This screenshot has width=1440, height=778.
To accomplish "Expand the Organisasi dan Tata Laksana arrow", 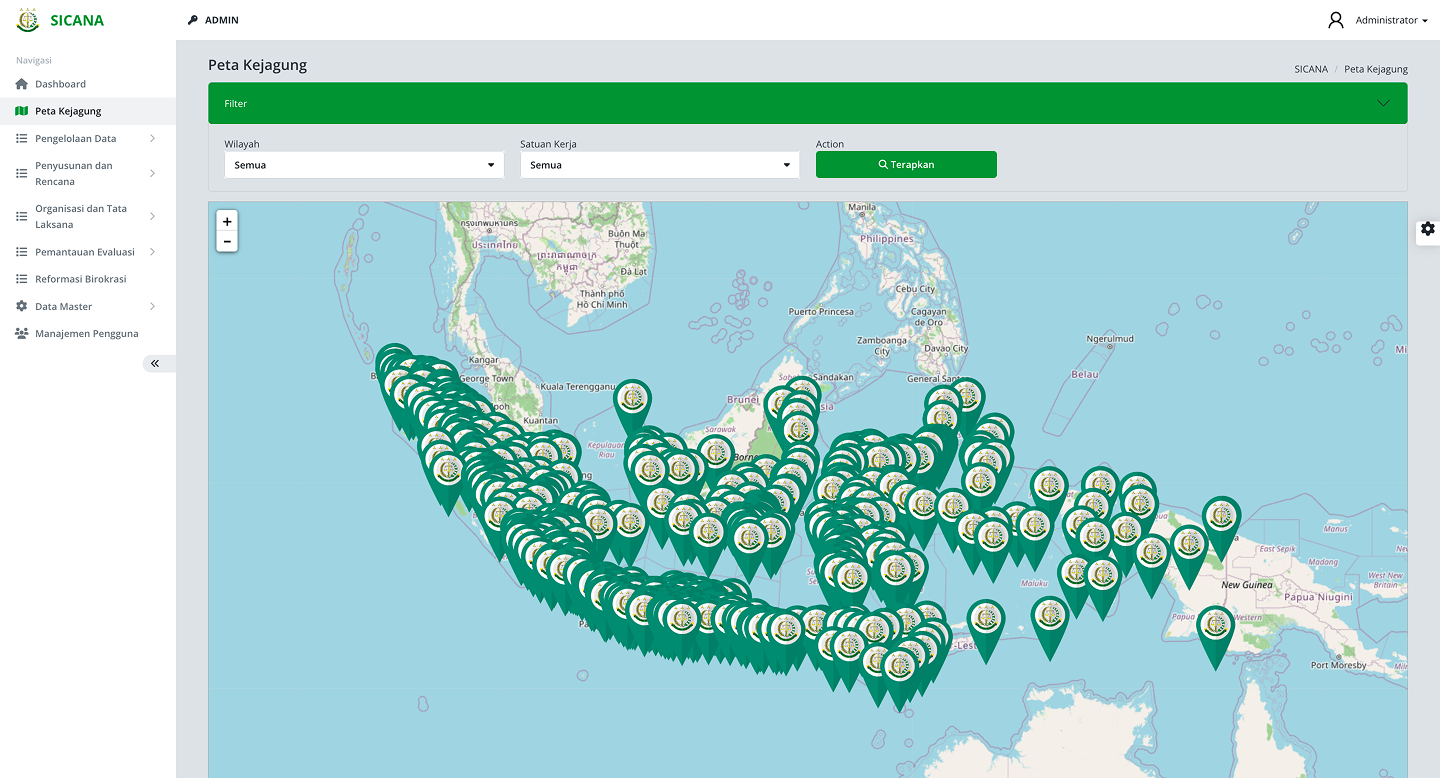I will [153, 216].
